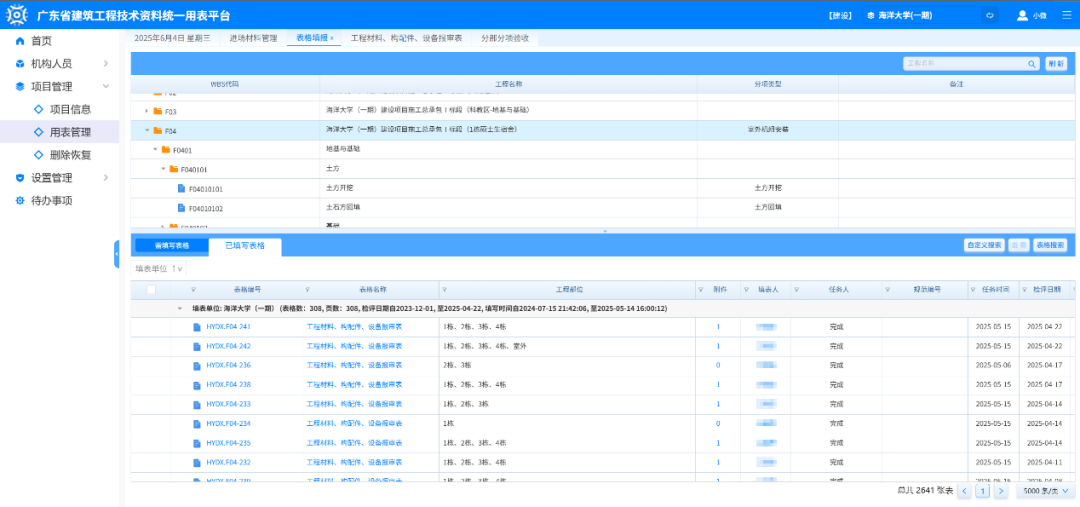Select the F04010102 土石方回填 row
This screenshot has height=507, width=1080.
605,208
